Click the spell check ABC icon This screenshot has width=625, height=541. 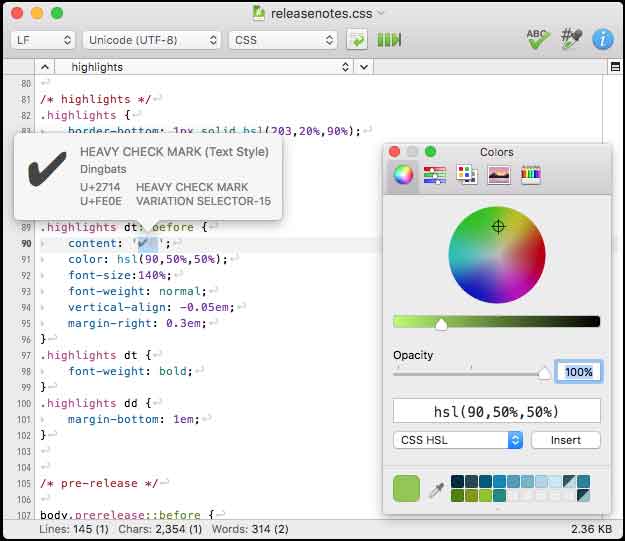point(538,39)
